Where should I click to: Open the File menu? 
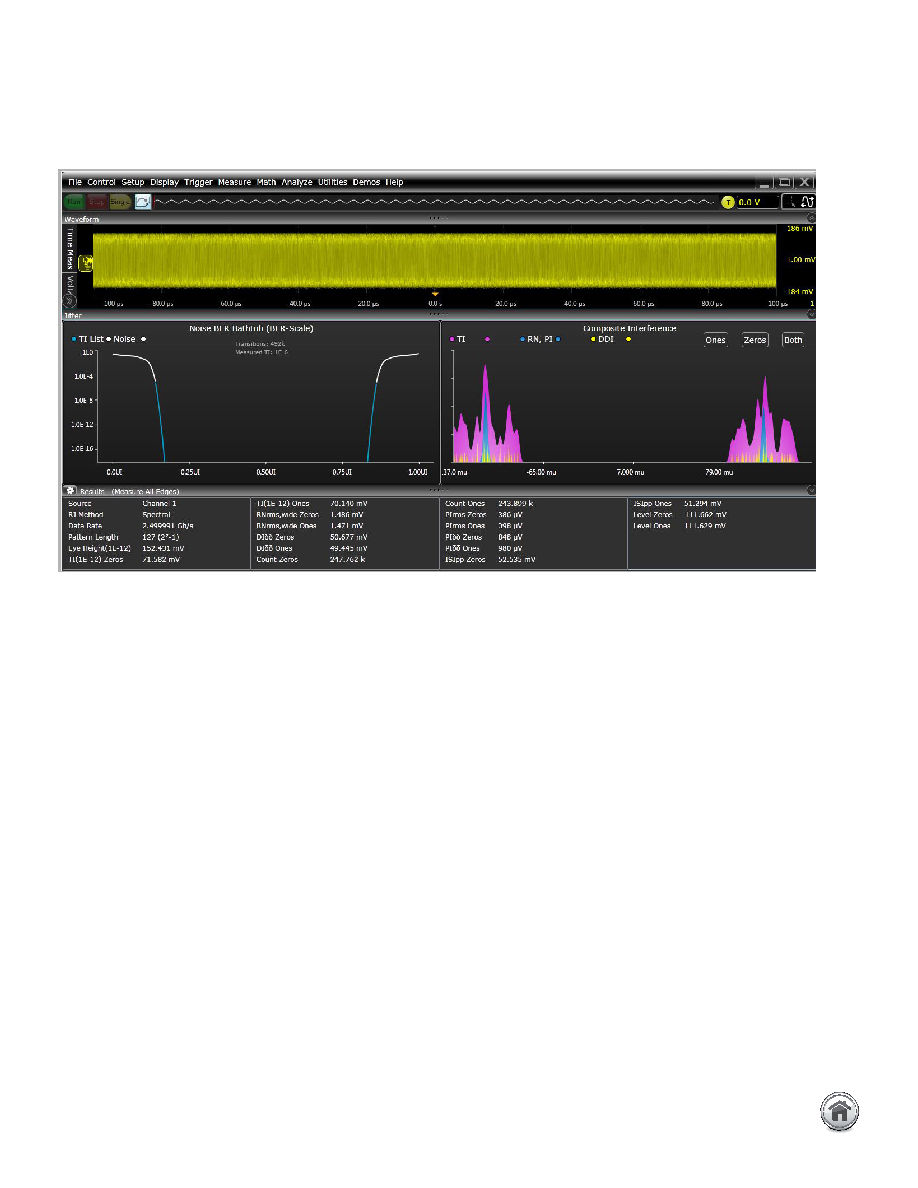click(75, 182)
